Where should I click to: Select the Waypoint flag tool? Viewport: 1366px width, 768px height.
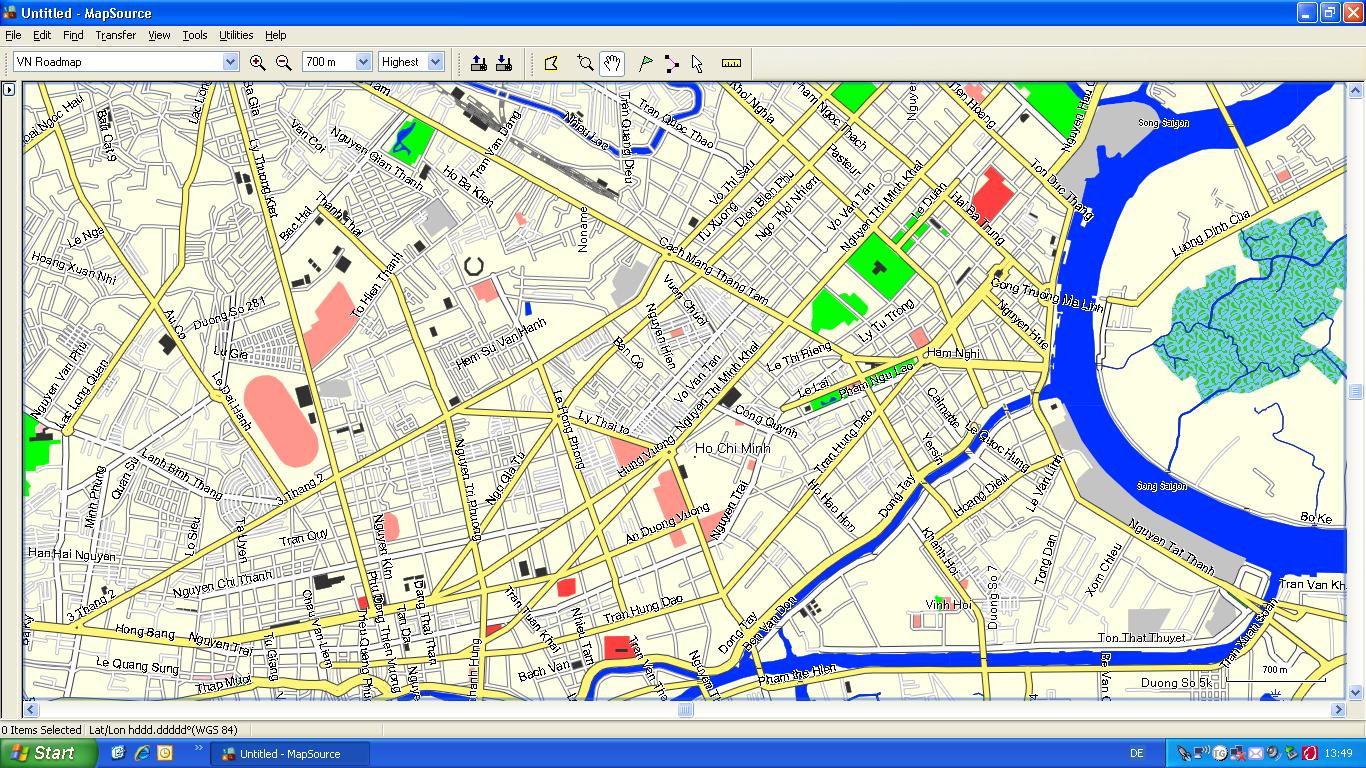646,63
